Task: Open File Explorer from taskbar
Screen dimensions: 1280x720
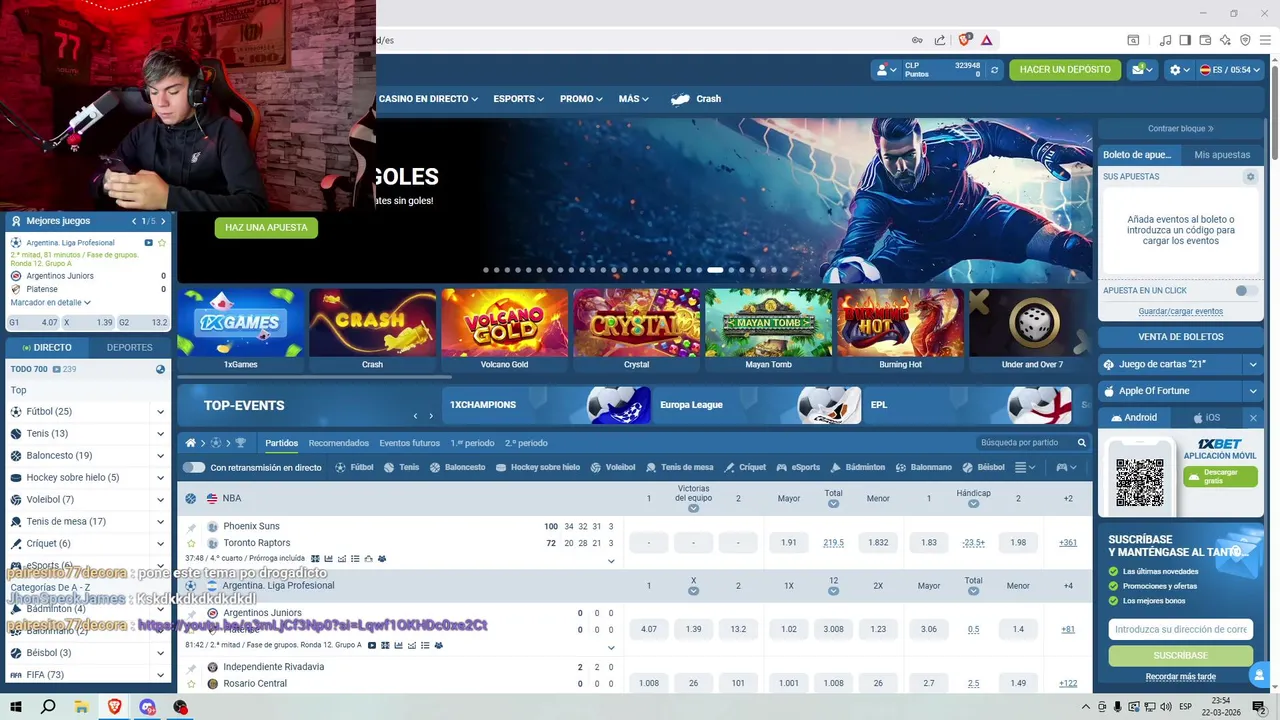Action: click(81, 707)
